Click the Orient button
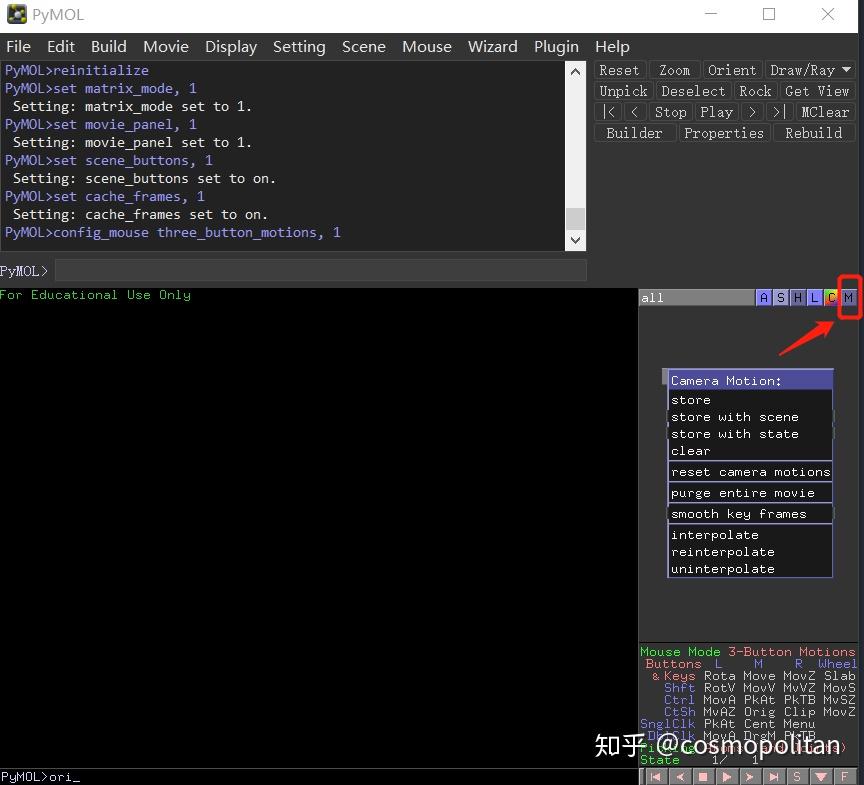864x785 pixels. coord(732,70)
